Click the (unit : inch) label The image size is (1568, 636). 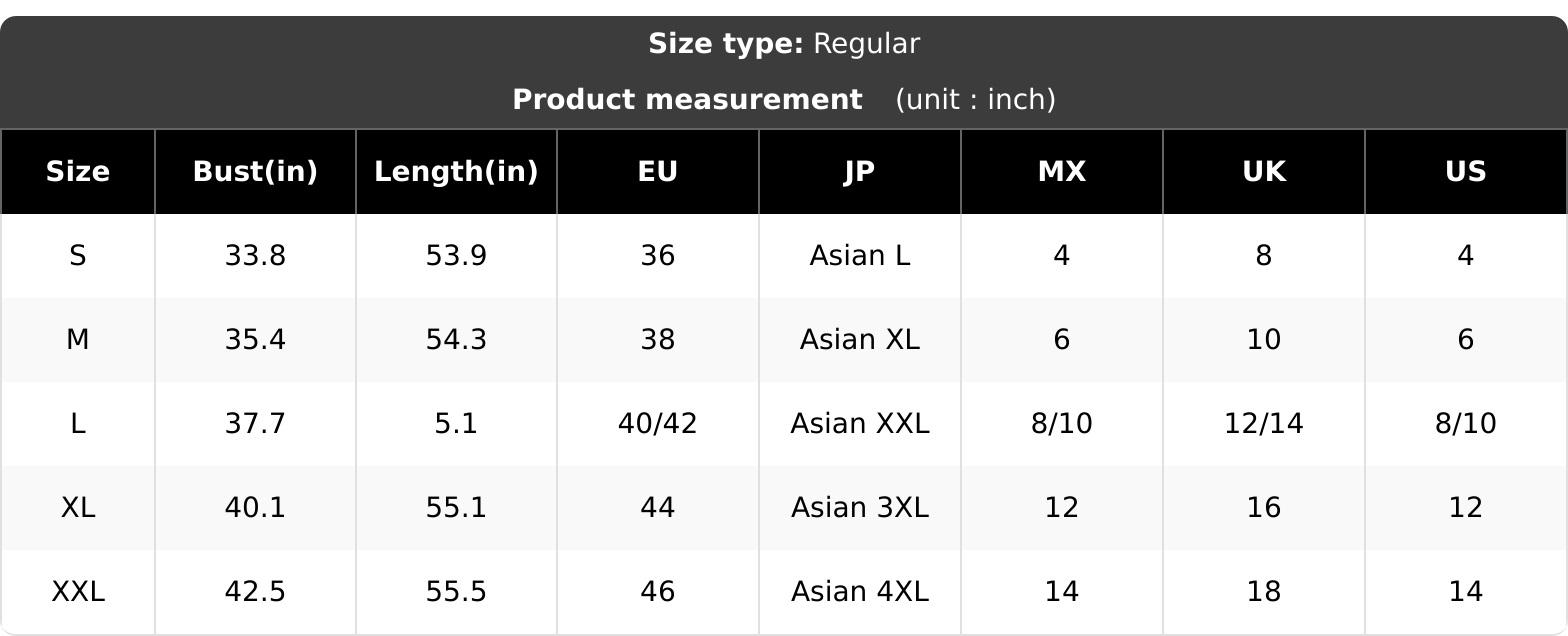click(975, 100)
